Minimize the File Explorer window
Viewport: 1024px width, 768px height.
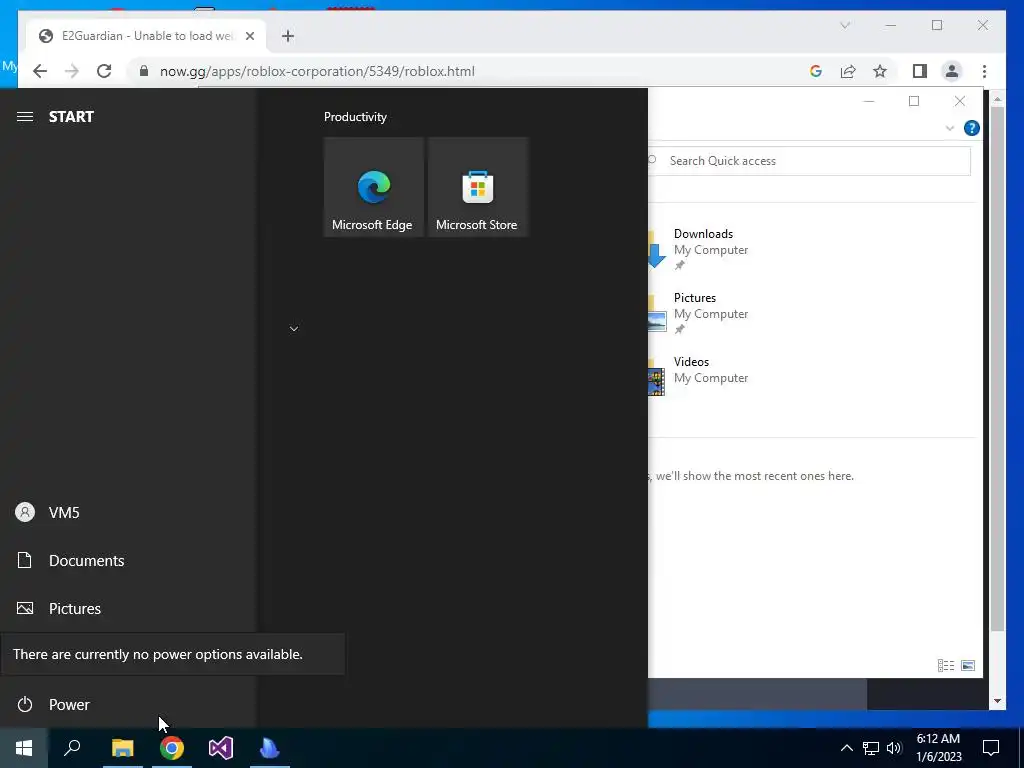[x=869, y=101]
